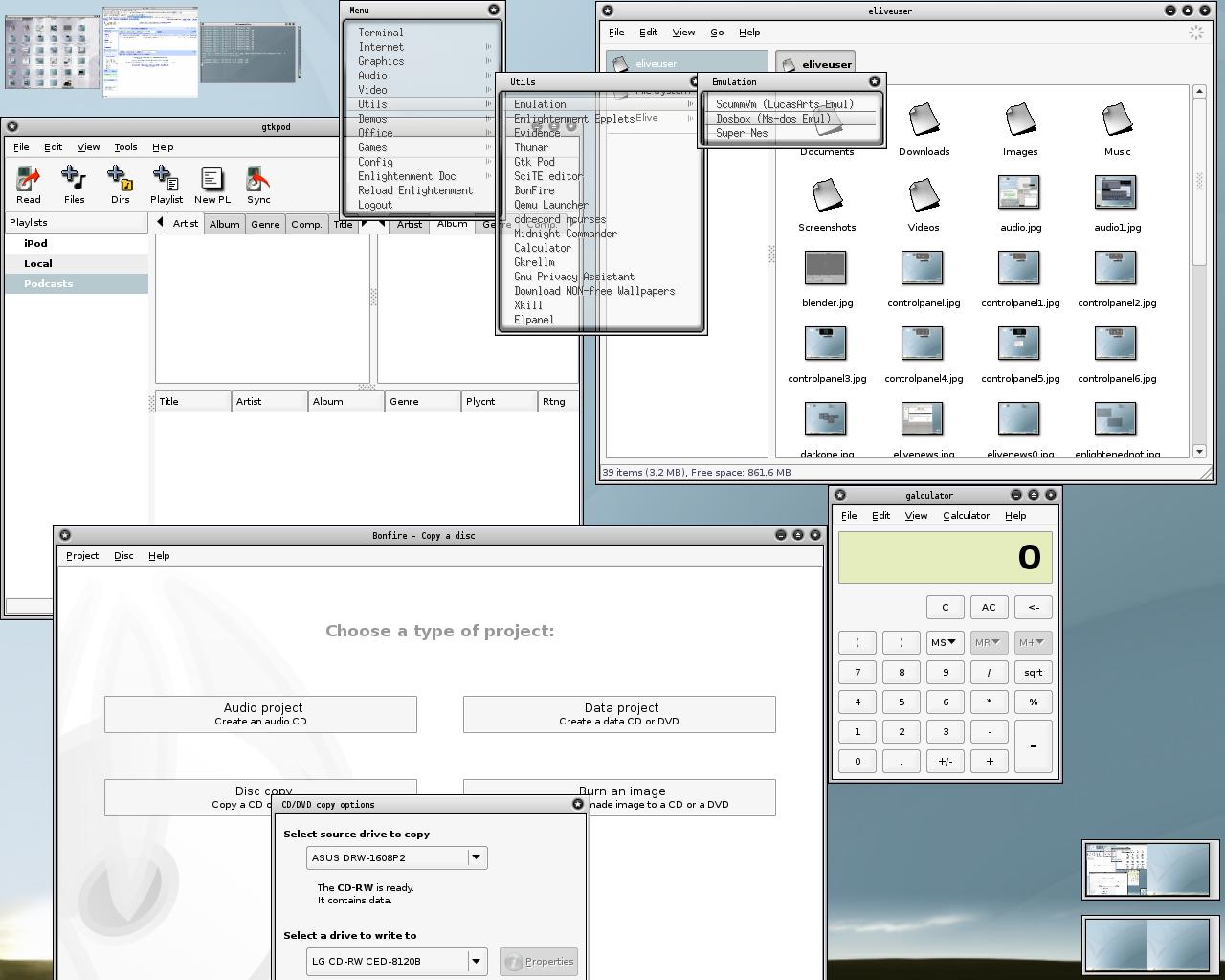Screen dimensions: 1225x980
Task: Select the controlpanel.jpg file icon
Action: pyautogui.click(x=923, y=268)
